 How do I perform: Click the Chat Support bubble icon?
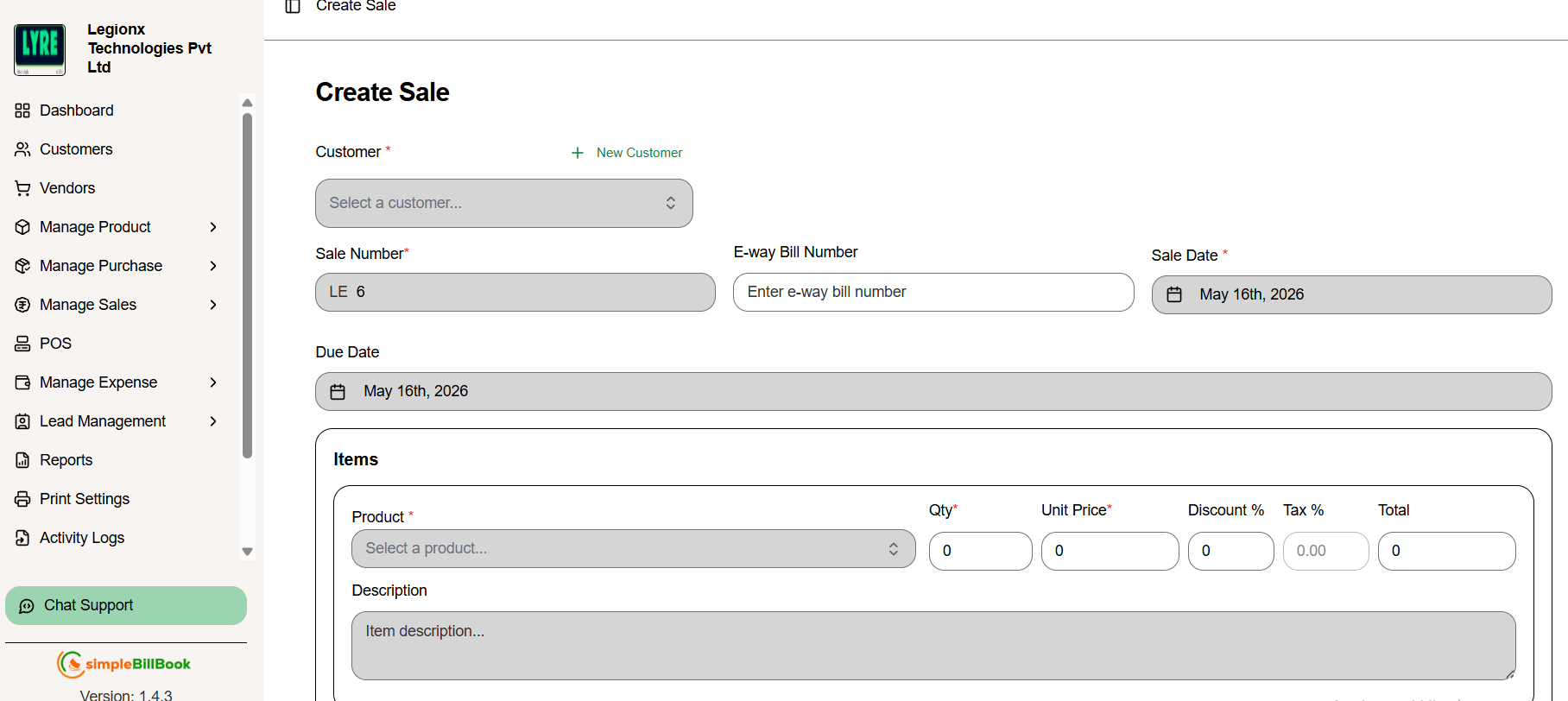click(27, 606)
